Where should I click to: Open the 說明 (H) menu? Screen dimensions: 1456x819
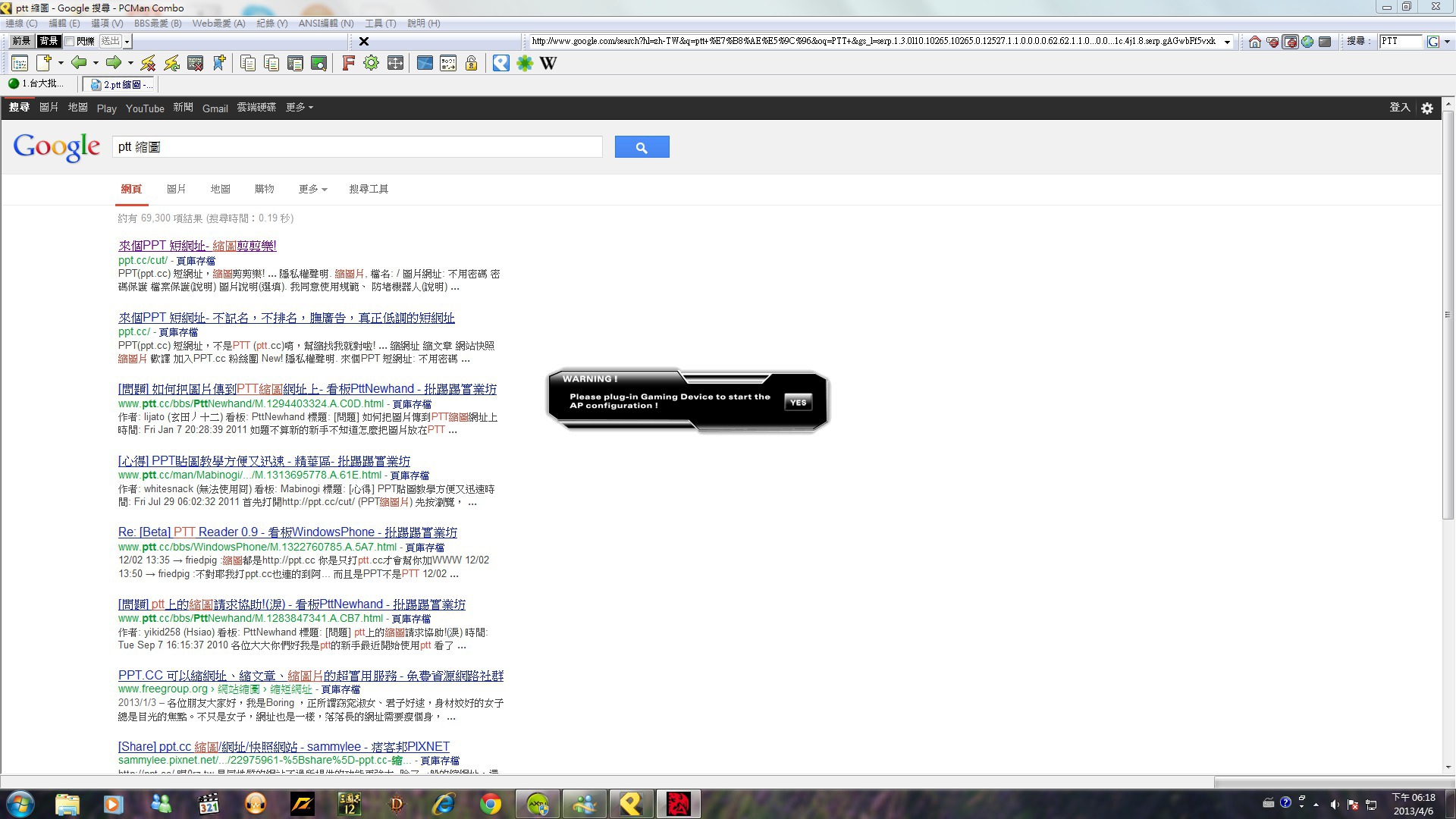tap(424, 24)
